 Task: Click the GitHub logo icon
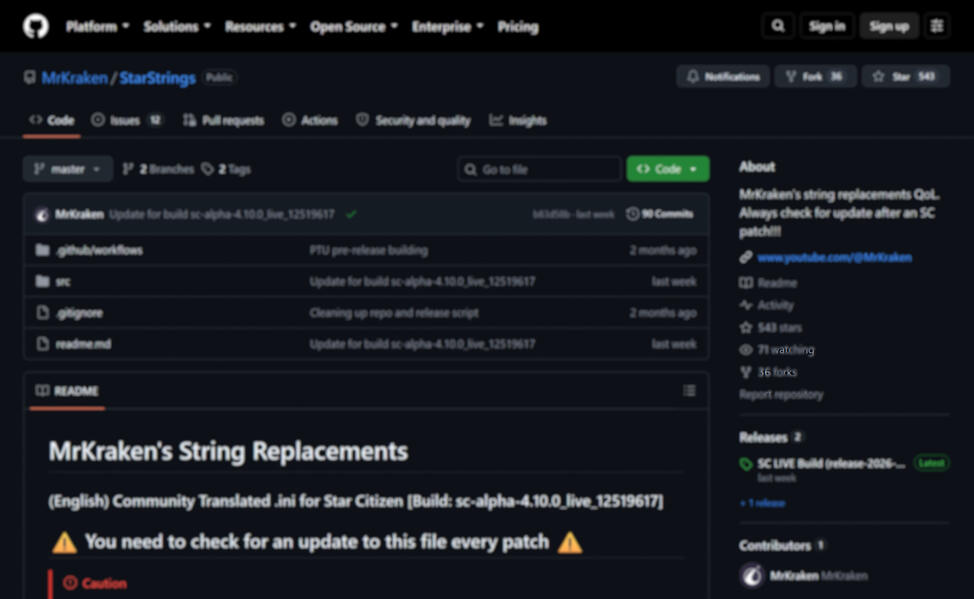36,27
